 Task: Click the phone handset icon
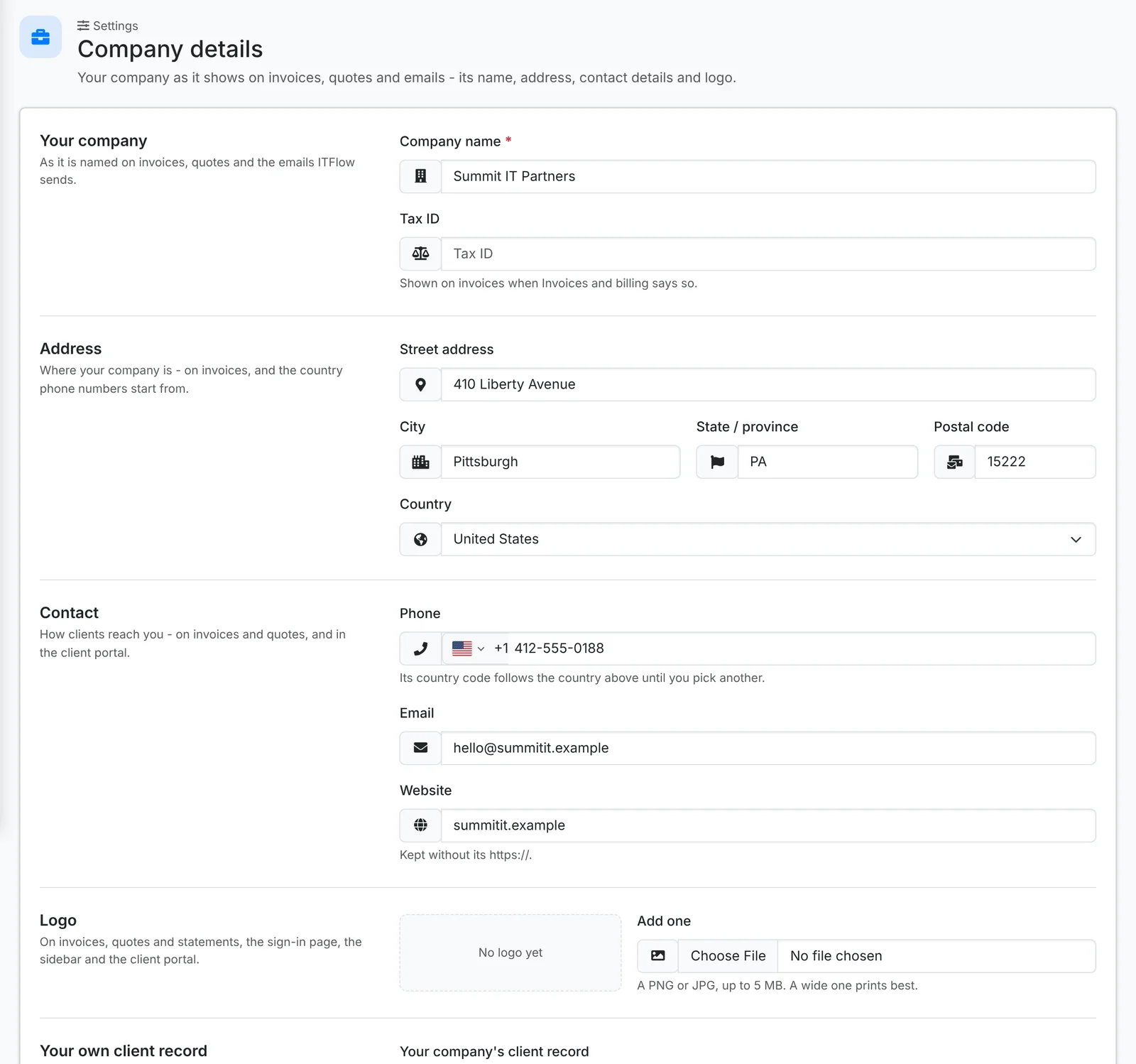tap(420, 648)
